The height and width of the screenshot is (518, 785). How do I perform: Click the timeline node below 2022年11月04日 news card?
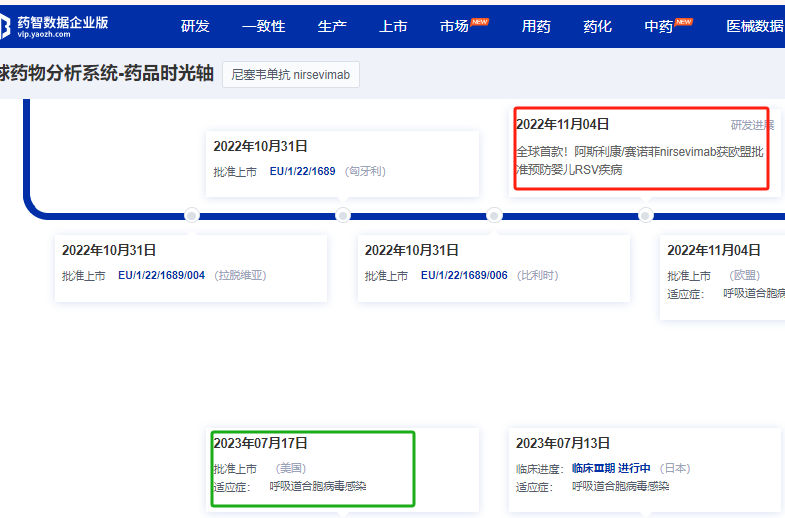tap(645, 215)
